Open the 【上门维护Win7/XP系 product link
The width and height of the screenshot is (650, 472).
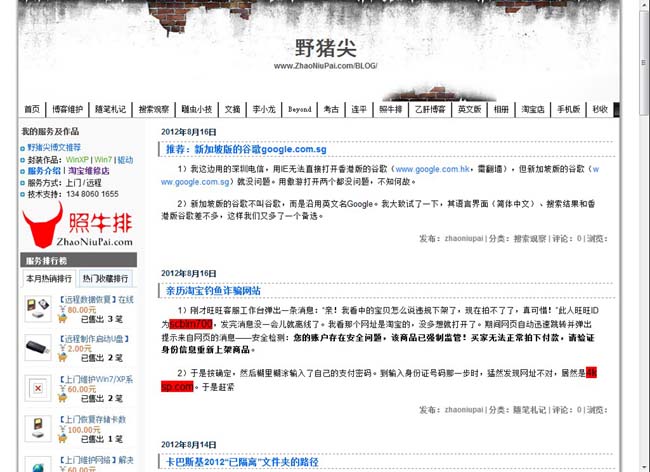pyautogui.click(x=96, y=379)
